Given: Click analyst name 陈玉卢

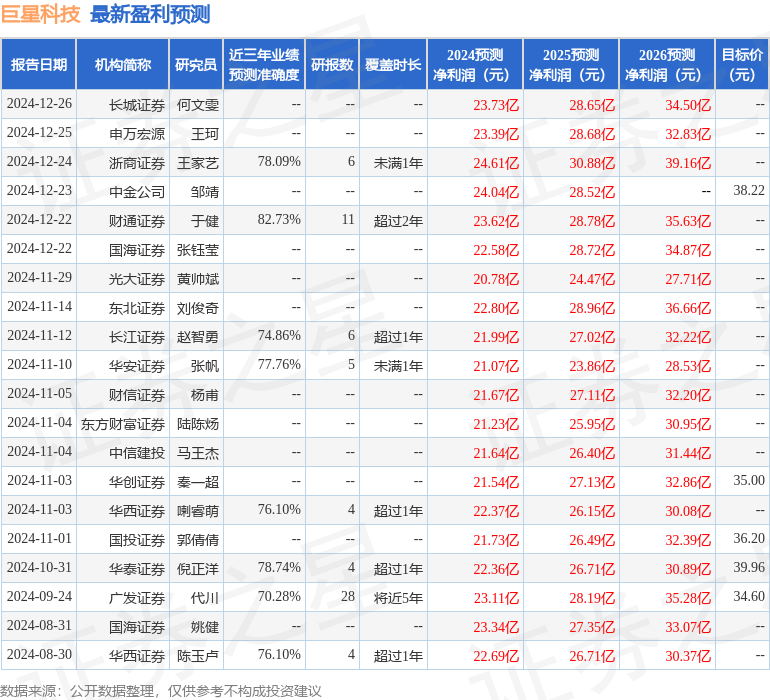Looking at the screenshot, I should [x=197, y=656].
